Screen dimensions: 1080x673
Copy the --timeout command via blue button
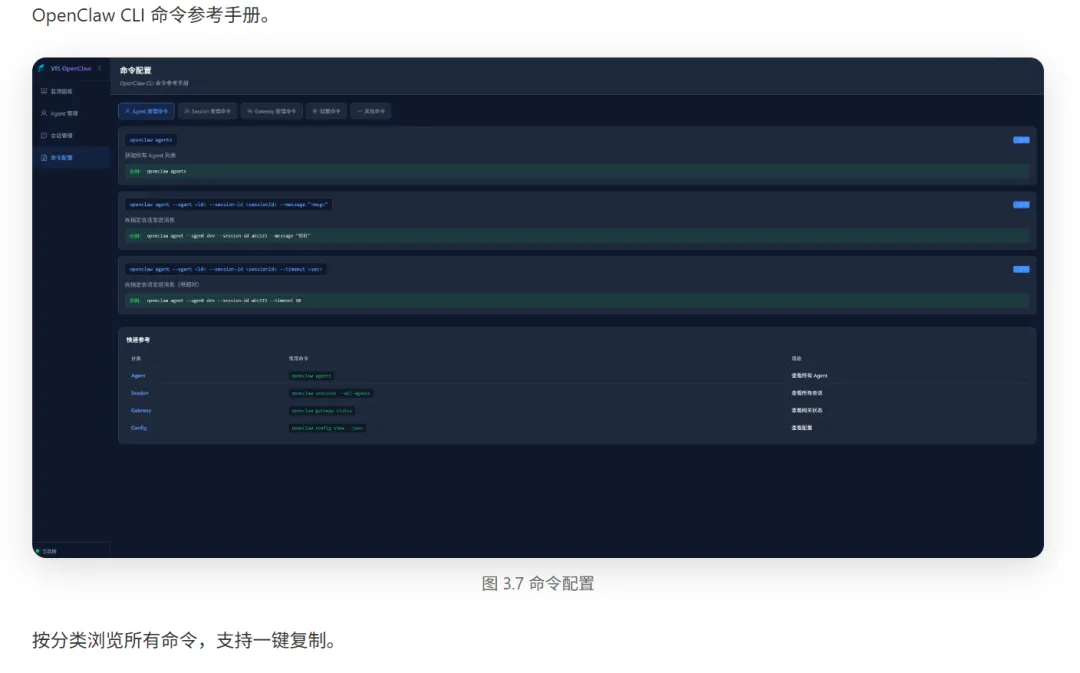(x=1021, y=269)
